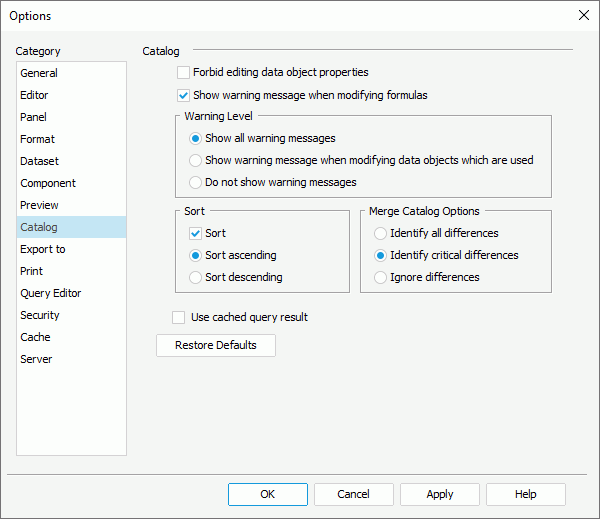Cancel the Options dialog
Image resolution: width=600 pixels, height=519 pixels.
point(354,495)
